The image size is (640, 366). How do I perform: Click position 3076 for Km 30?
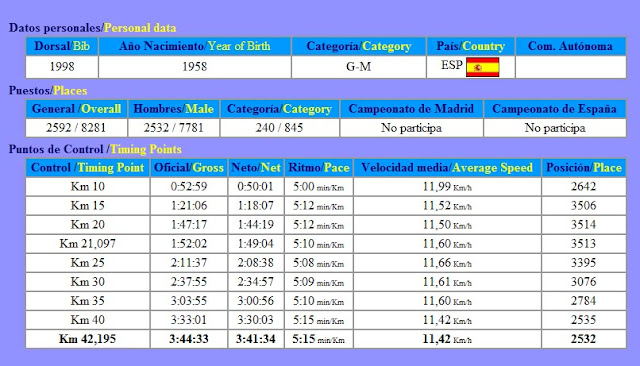[x=584, y=282]
